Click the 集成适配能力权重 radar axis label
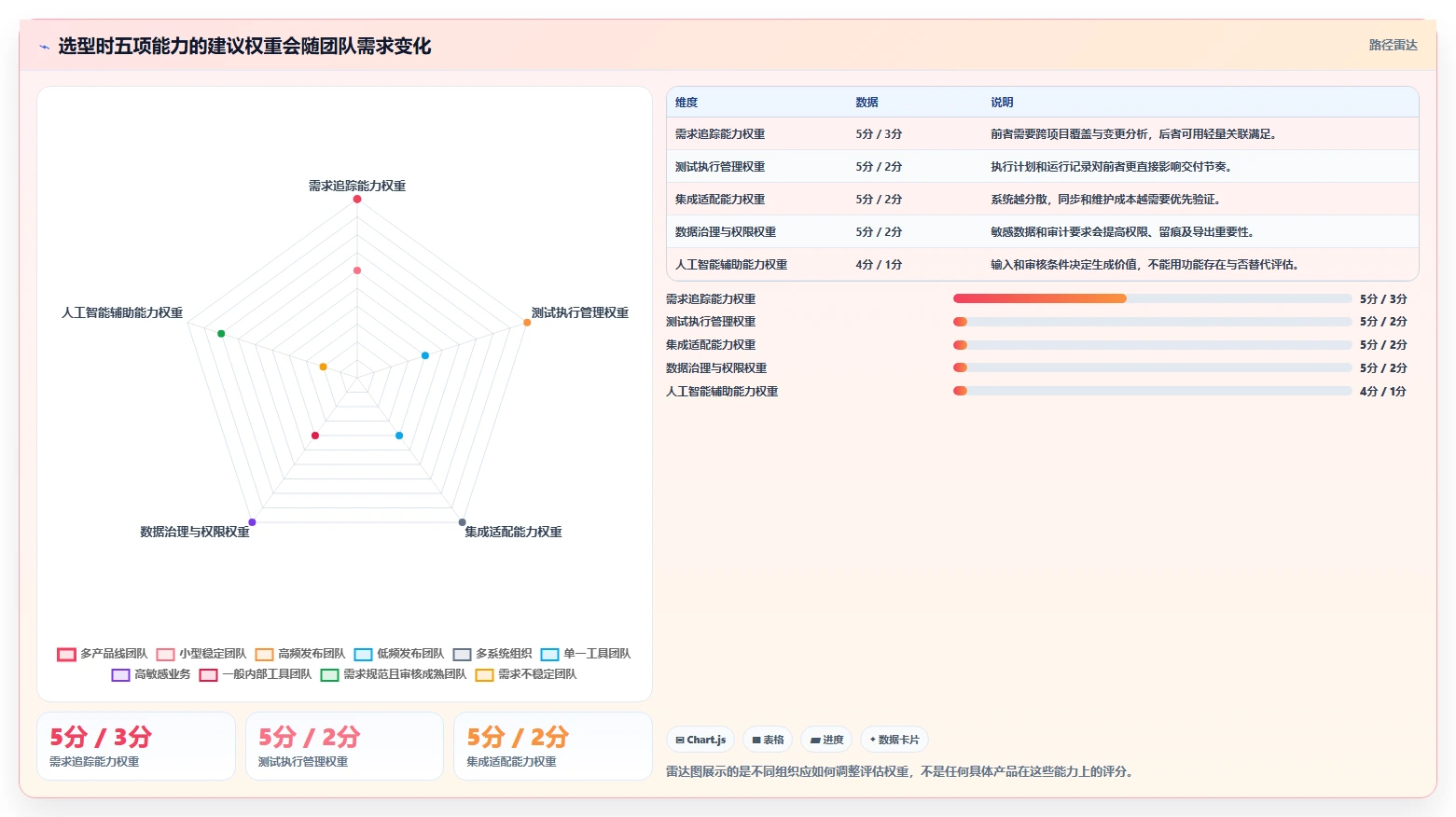 point(514,533)
